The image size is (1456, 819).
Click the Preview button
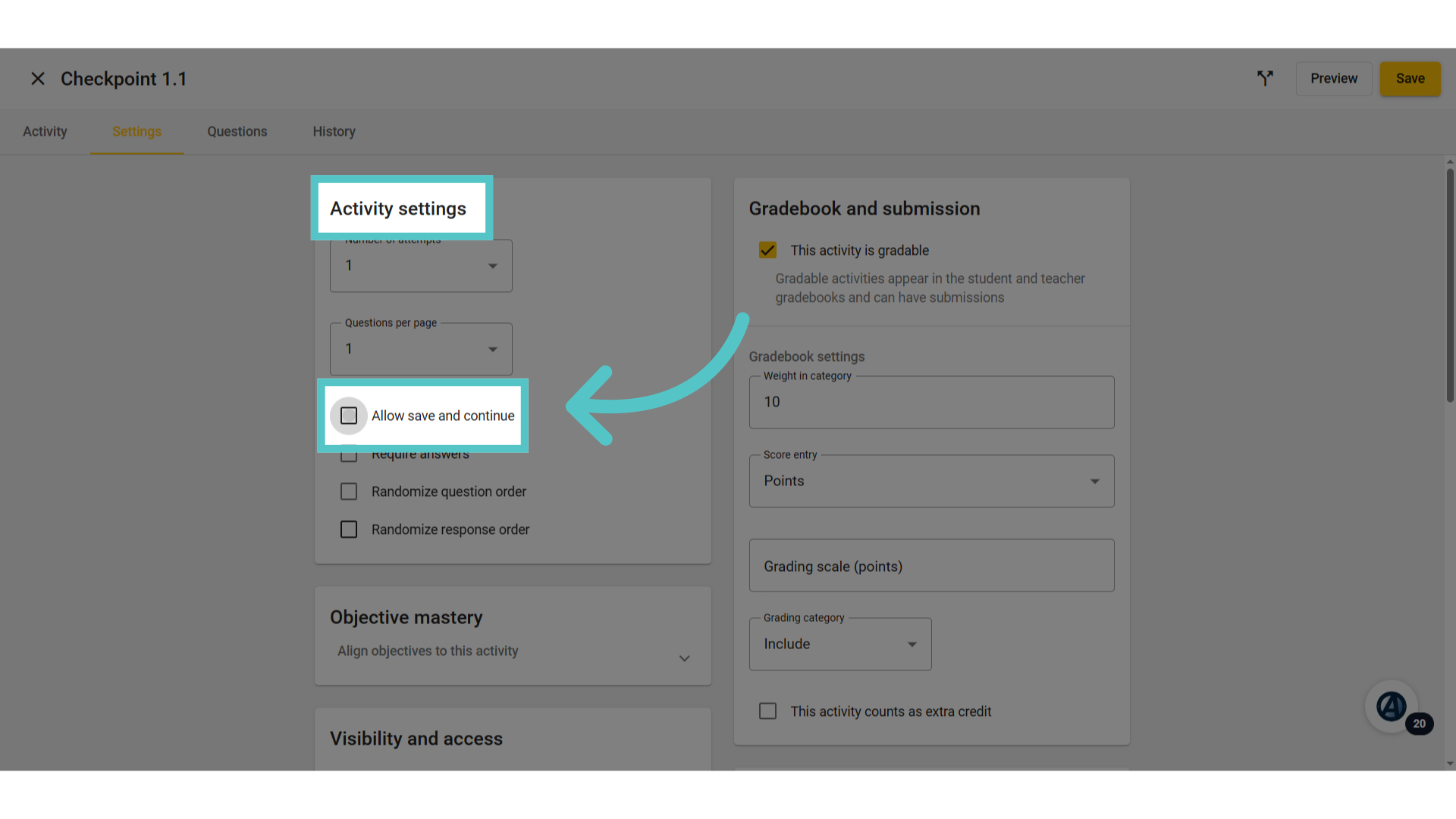[x=1334, y=79]
